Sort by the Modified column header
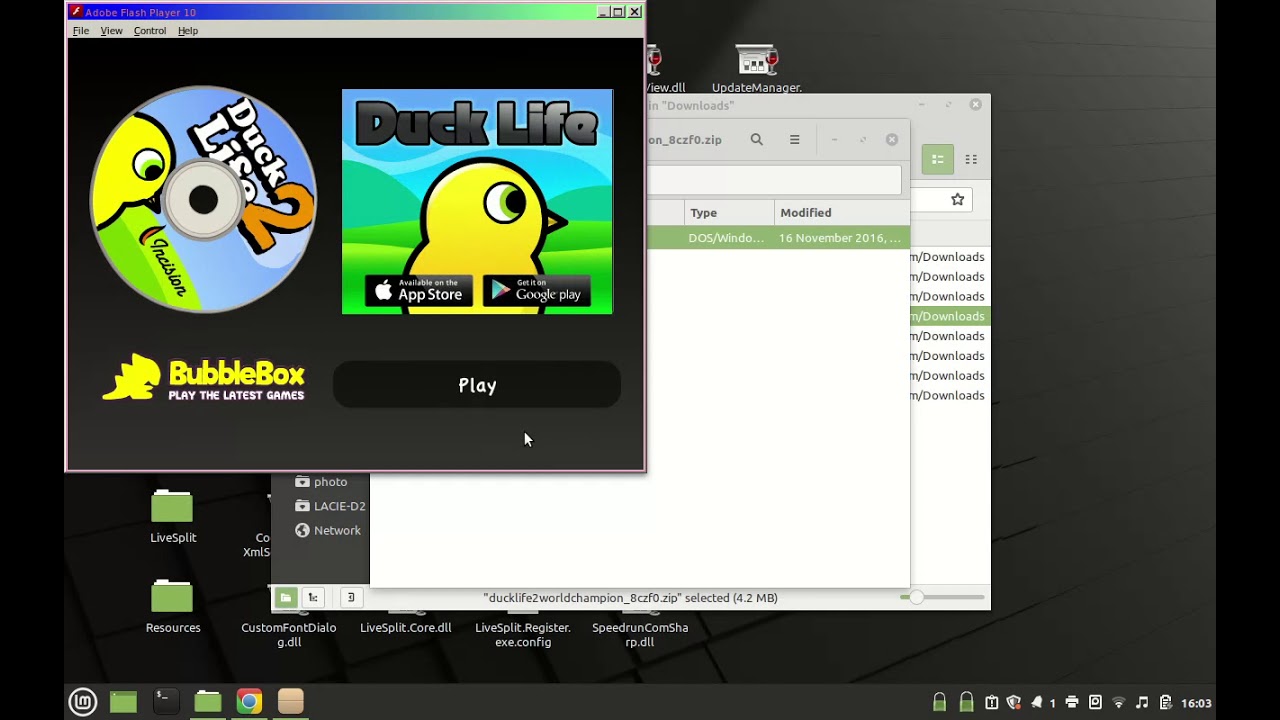 pos(842,213)
